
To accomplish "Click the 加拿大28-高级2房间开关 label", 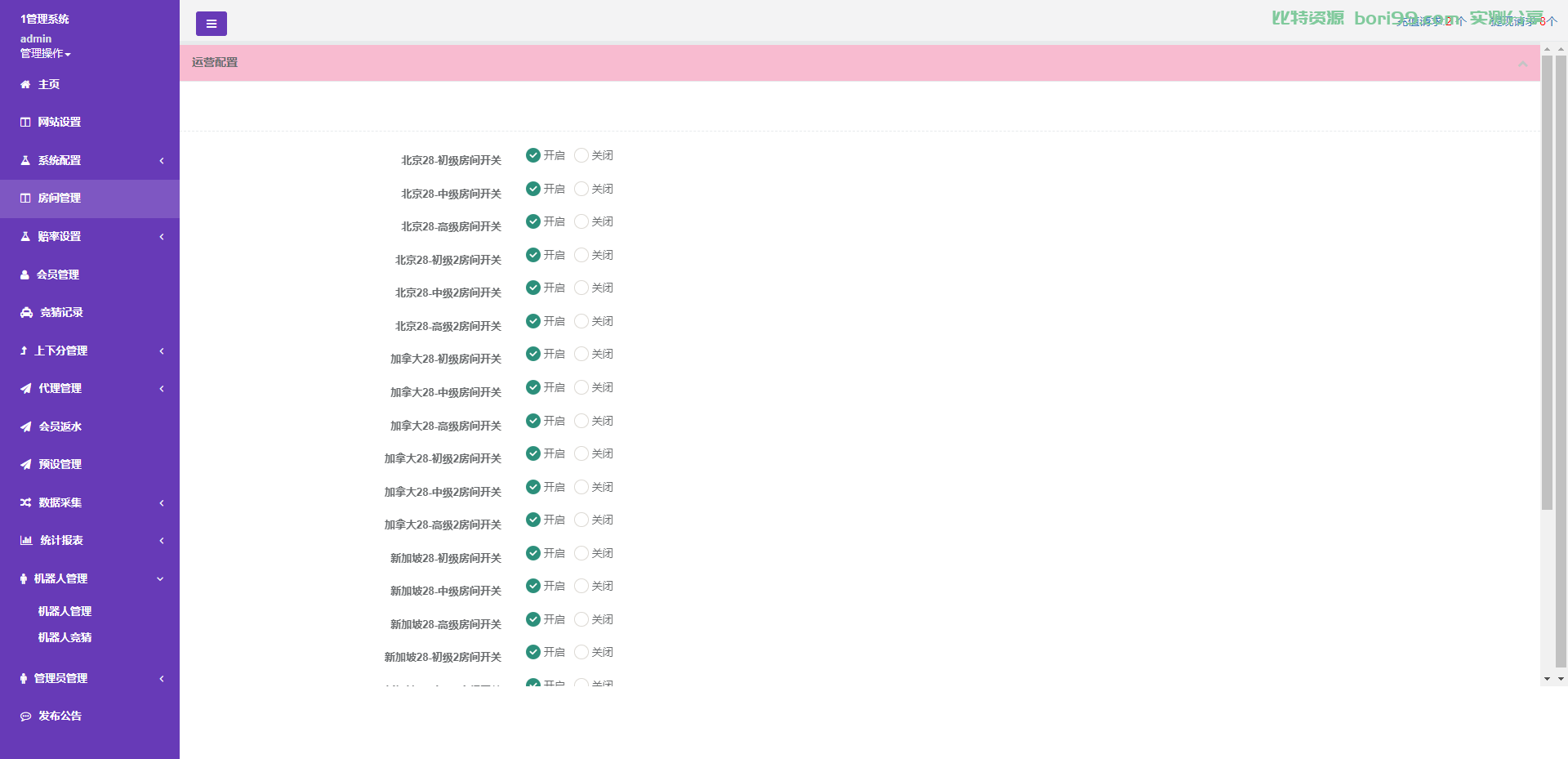I will coord(443,525).
